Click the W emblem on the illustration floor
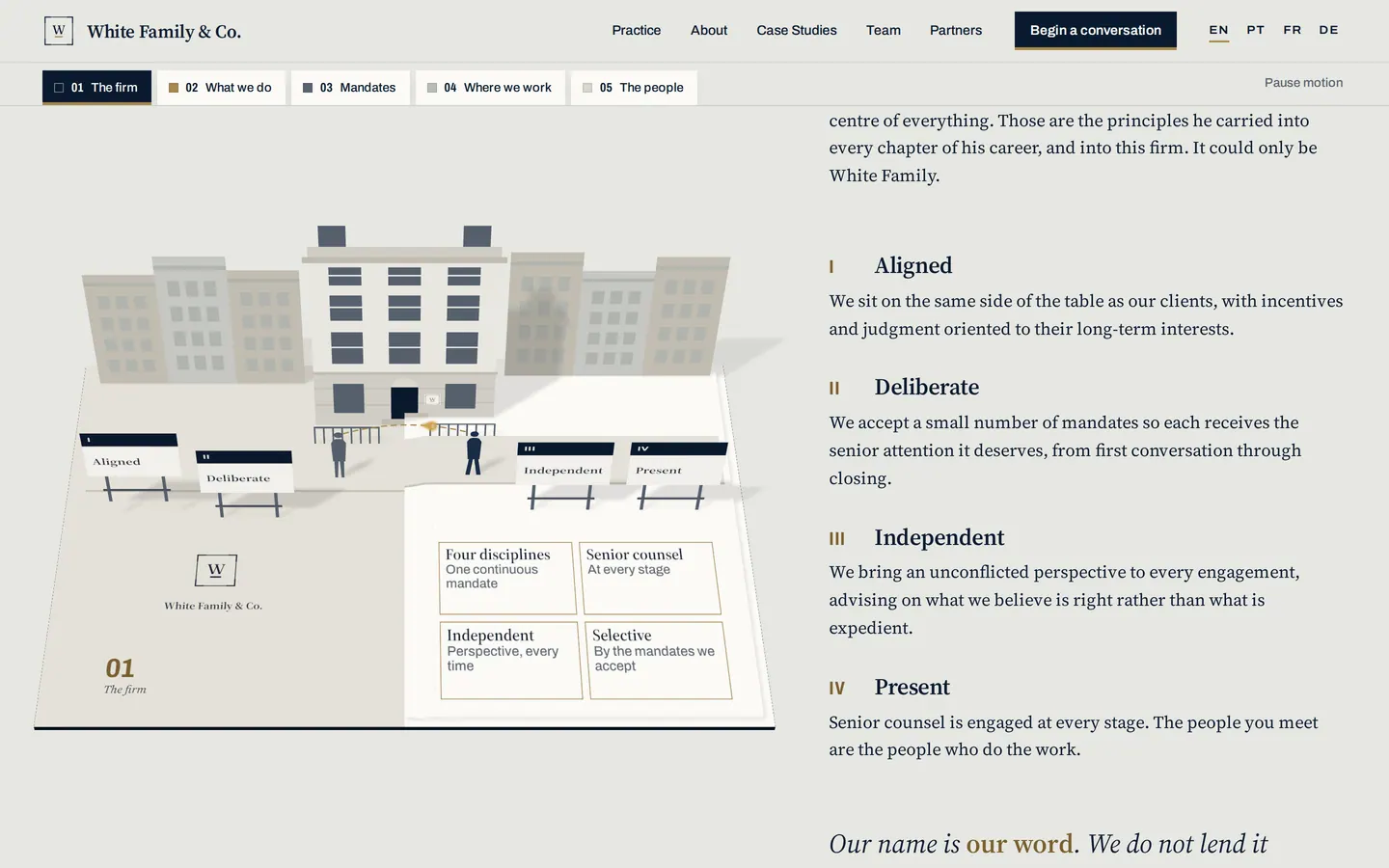The width and height of the screenshot is (1389, 868). 216,570
